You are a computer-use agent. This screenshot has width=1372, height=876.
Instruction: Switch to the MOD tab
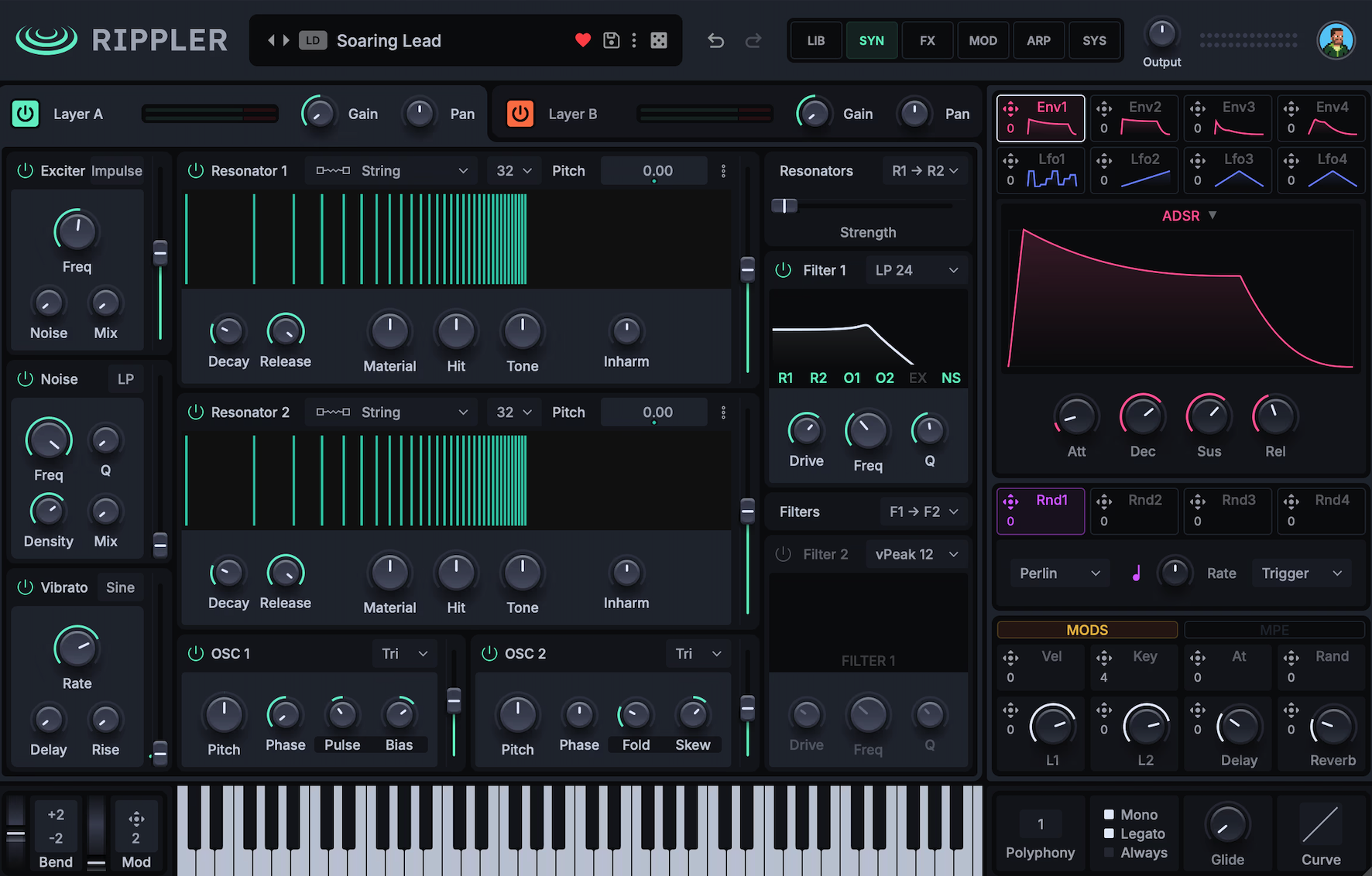tap(983, 40)
